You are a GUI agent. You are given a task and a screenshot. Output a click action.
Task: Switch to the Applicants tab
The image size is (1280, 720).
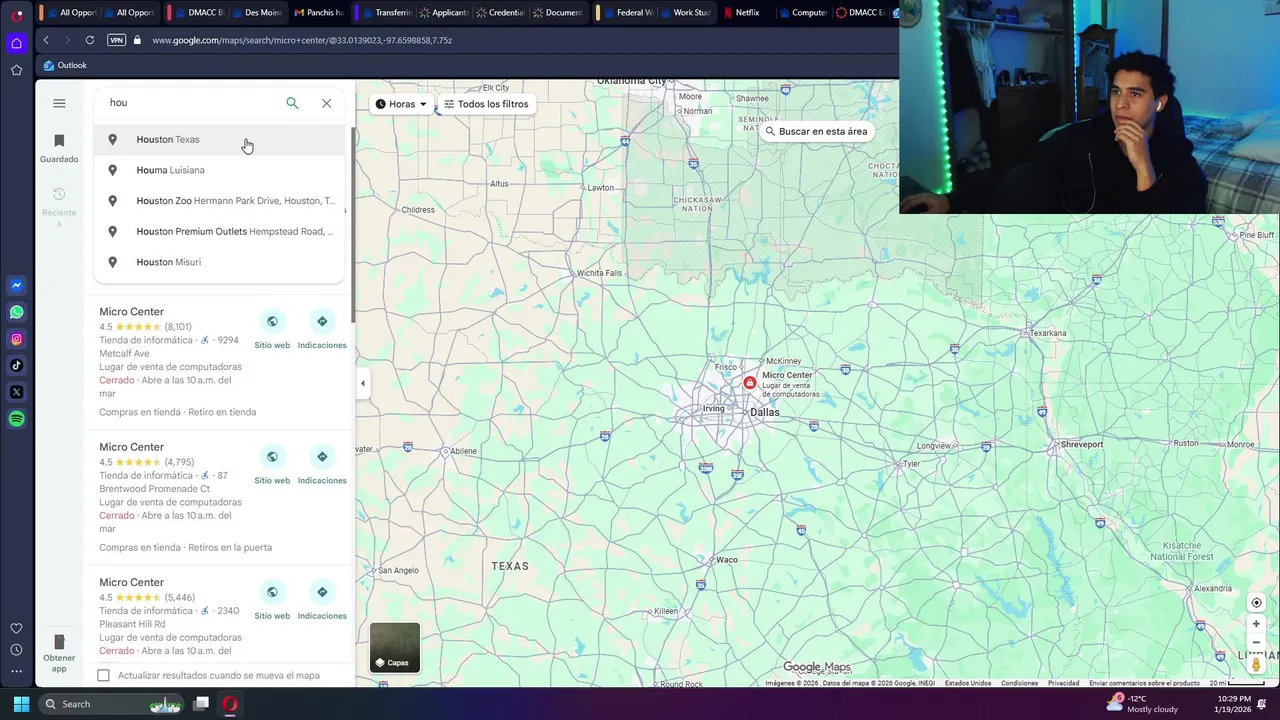(x=443, y=13)
